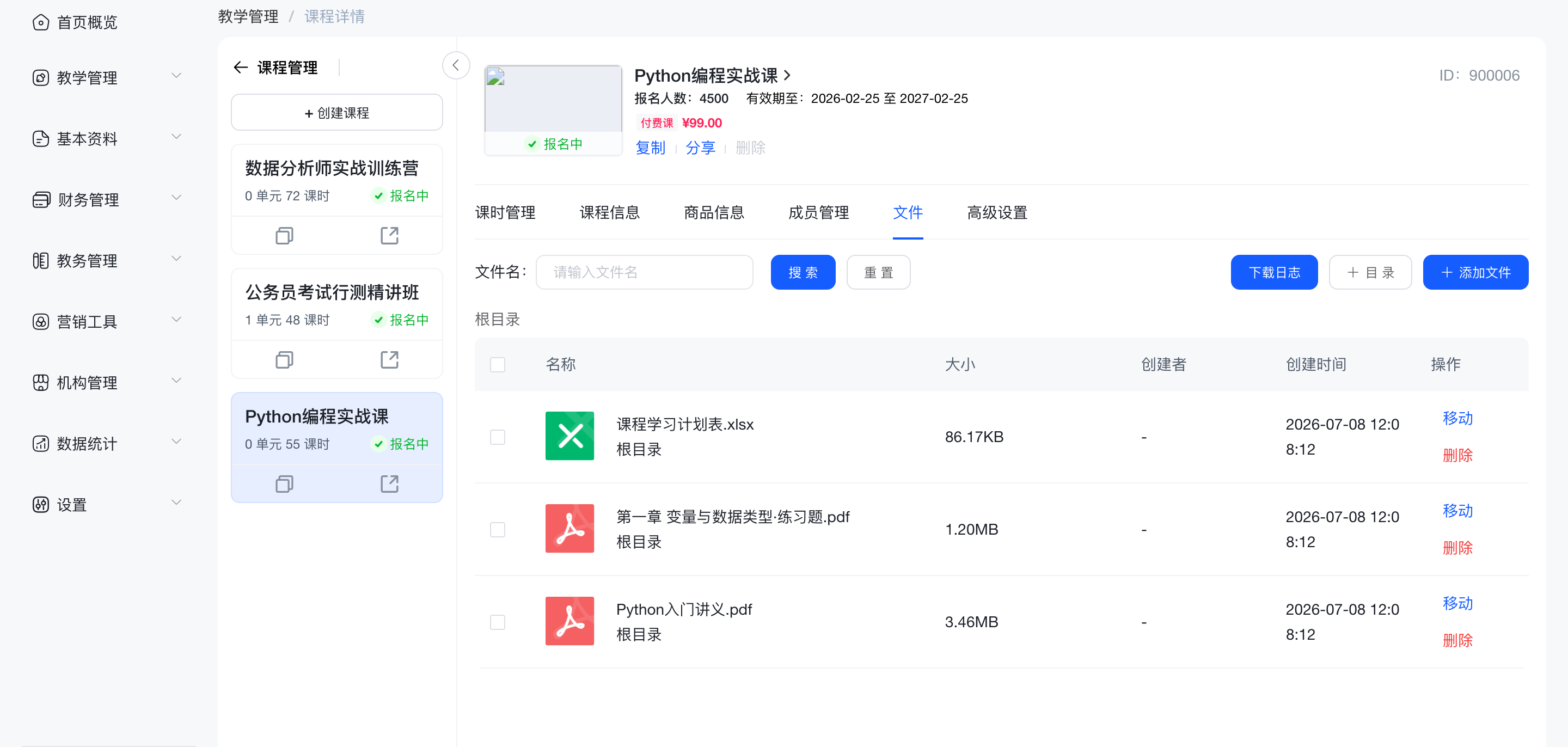Focus the 文件名 search input

tap(644, 272)
